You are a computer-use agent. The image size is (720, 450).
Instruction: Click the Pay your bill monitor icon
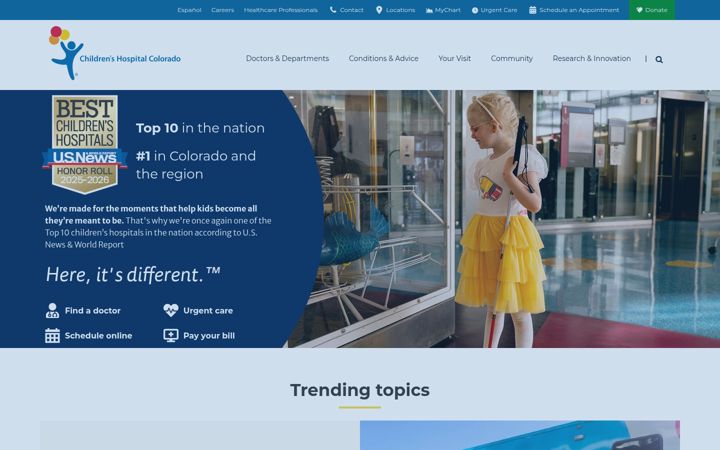pos(171,336)
